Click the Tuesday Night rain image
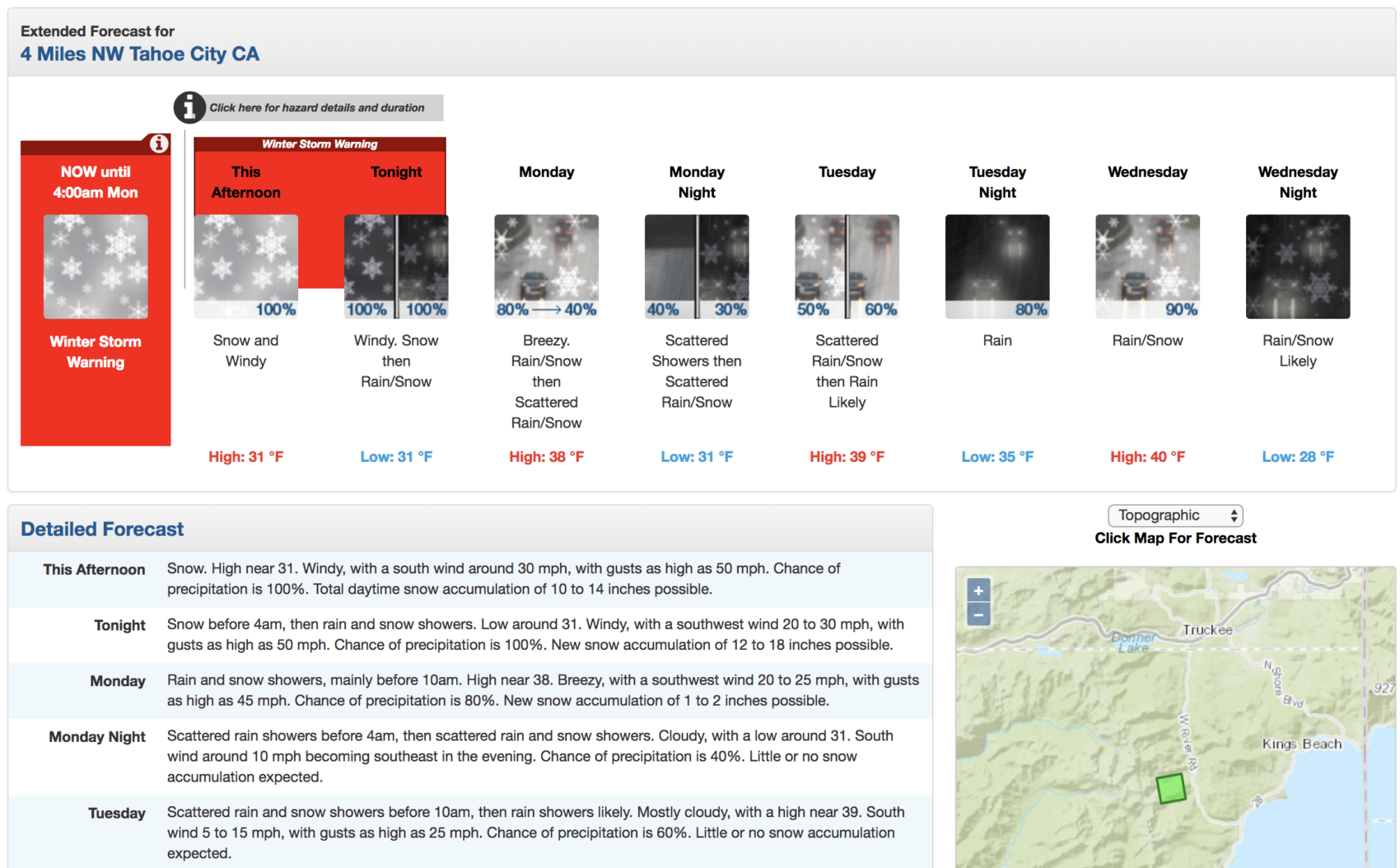Image resolution: width=1400 pixels, height=868 pixels. (997, 267)
